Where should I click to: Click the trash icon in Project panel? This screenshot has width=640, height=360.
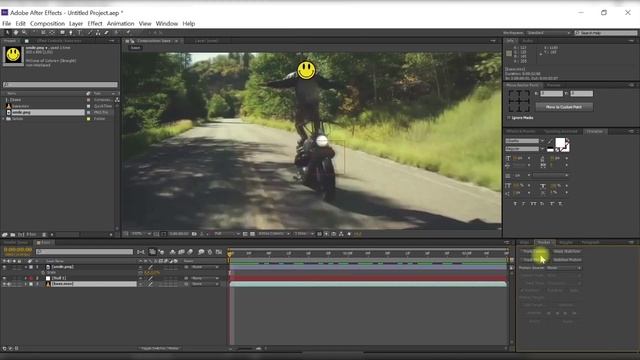[x=44, y=235]
